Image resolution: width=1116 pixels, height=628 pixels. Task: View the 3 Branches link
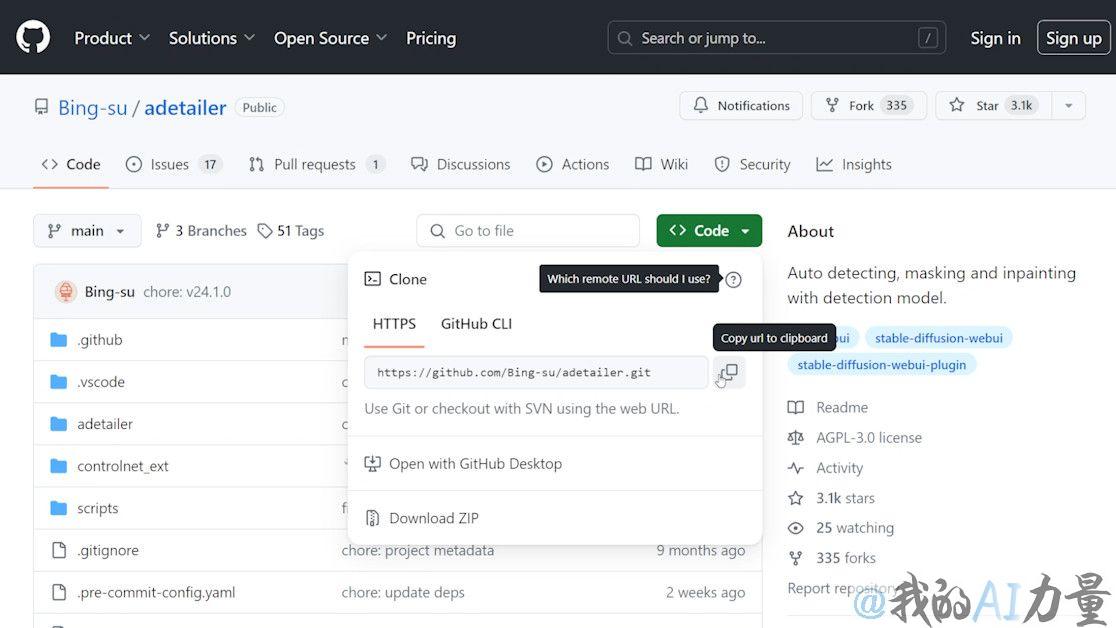point(201,231)
